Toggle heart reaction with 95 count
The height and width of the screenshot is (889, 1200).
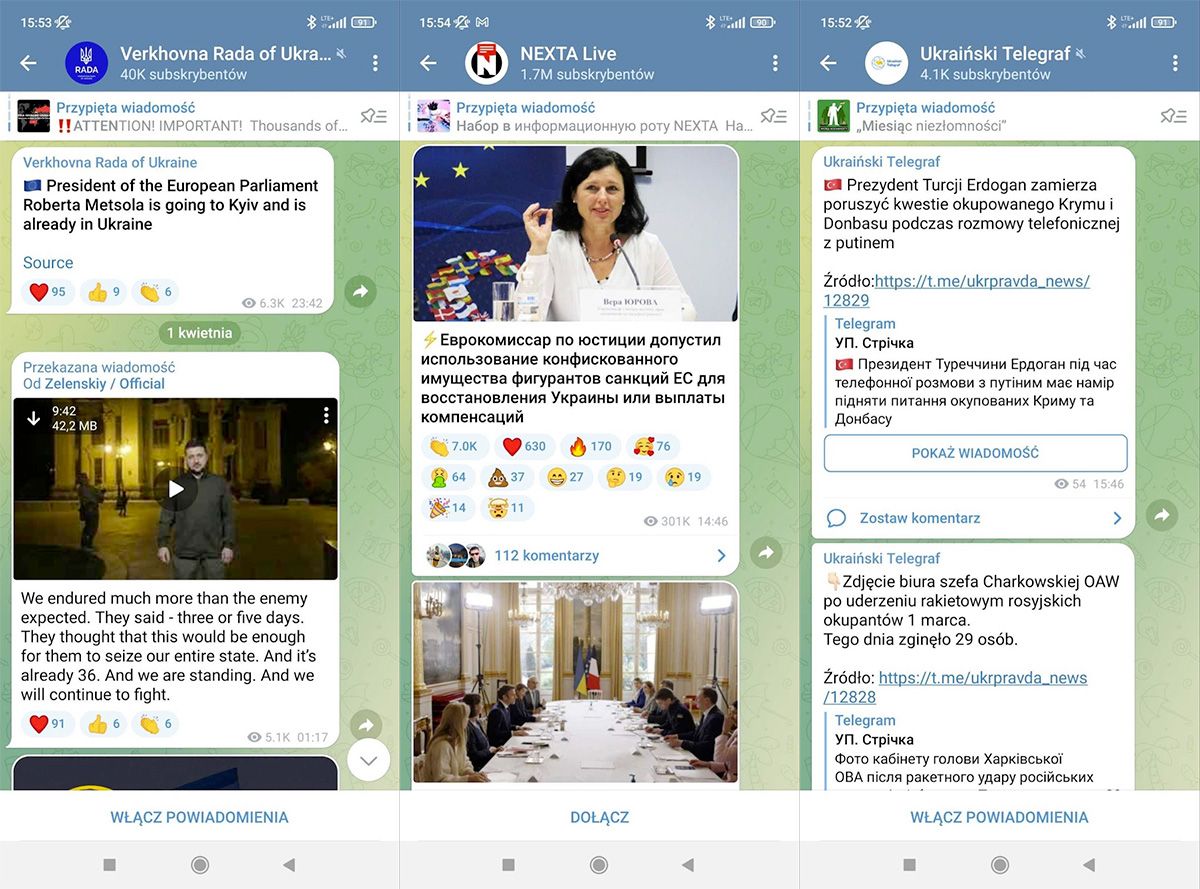pos(48,292)
